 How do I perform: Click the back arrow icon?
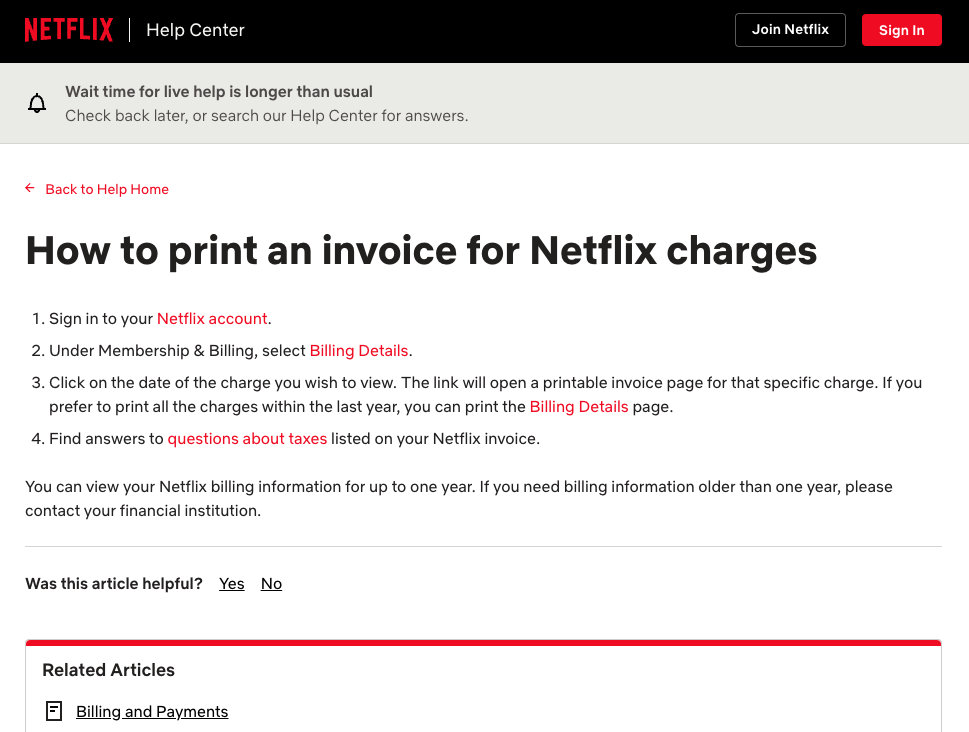click(30, 188)
